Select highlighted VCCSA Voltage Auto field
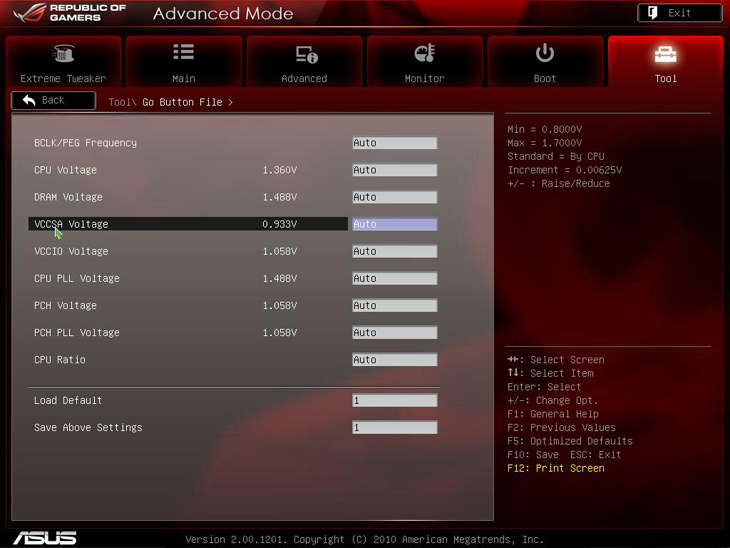 [394, 224]
